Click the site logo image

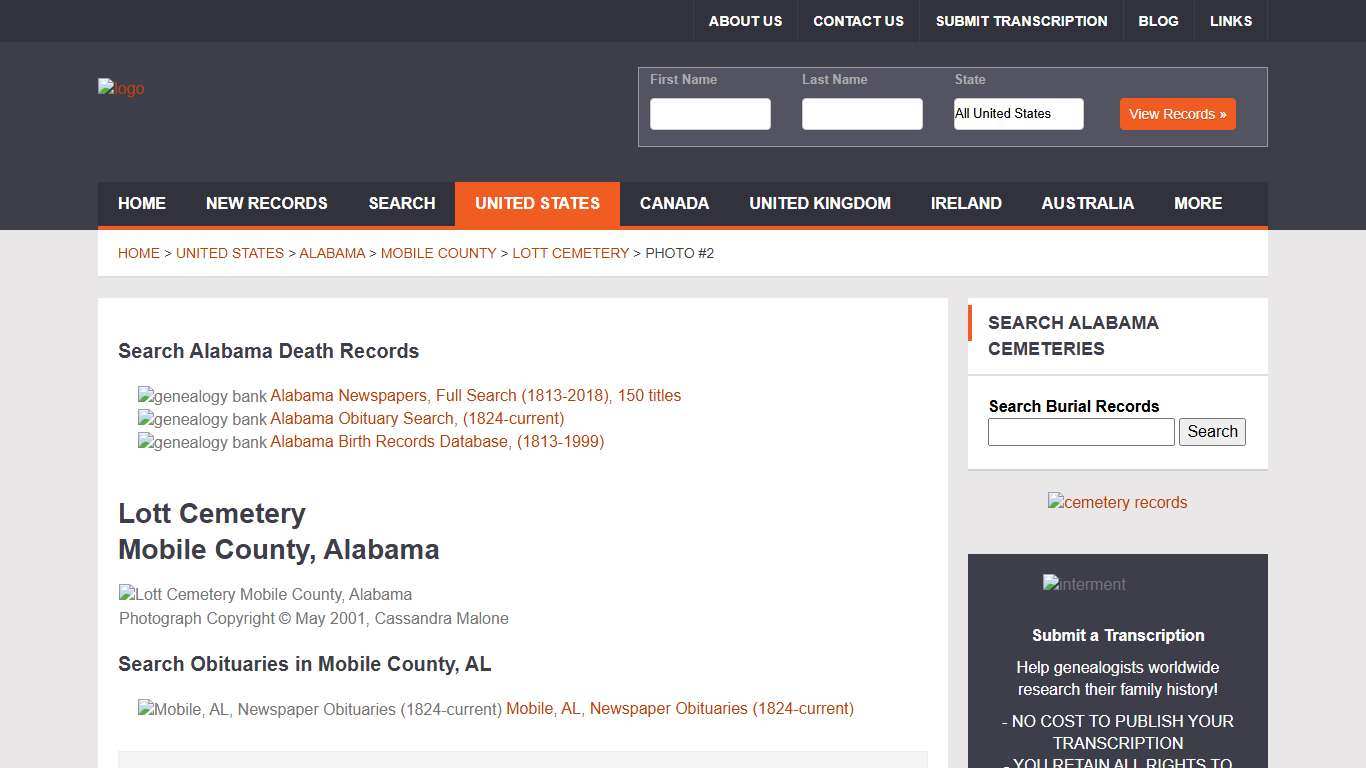(x=121, y=89)
